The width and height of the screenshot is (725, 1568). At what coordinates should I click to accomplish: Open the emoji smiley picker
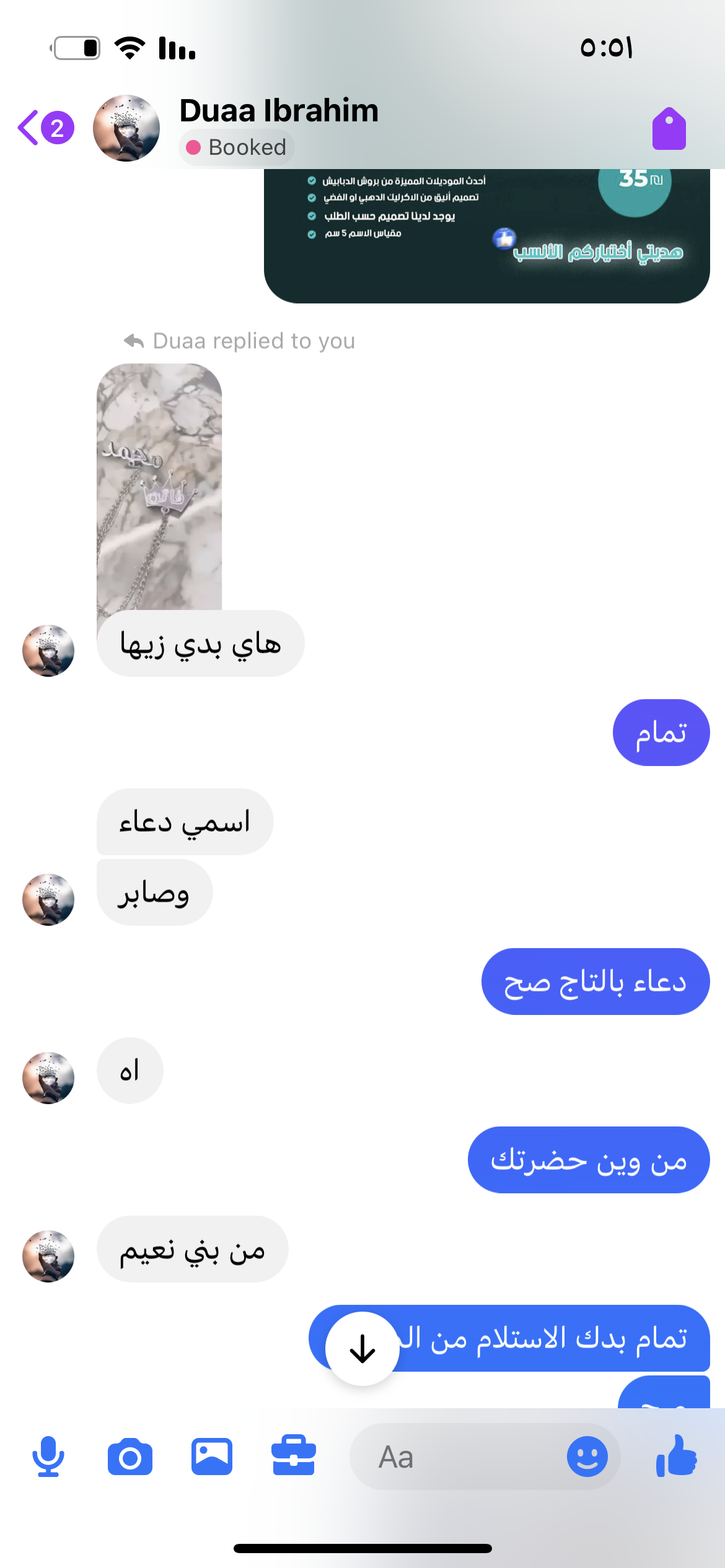coord(587,1457)
